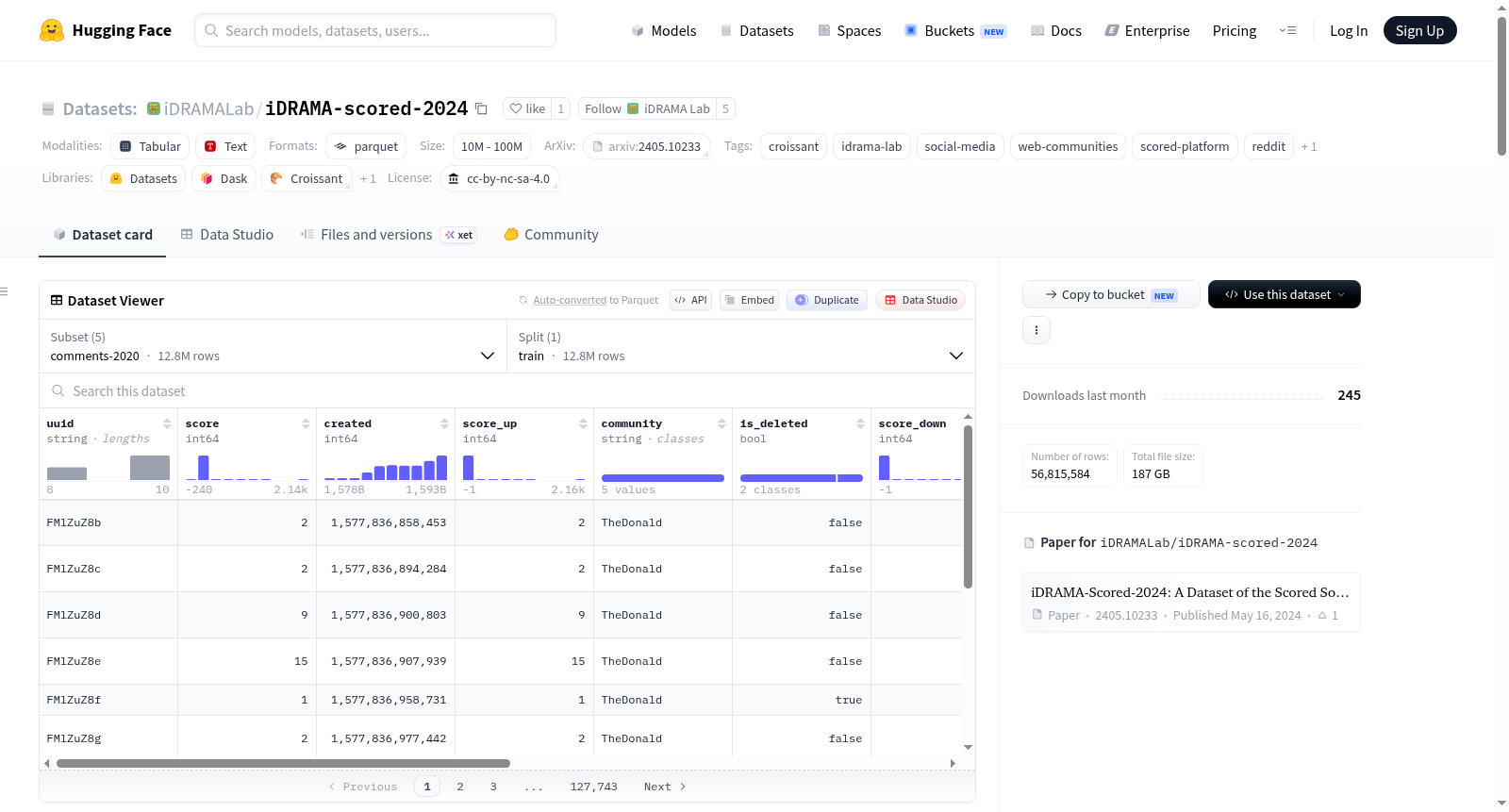Click the 10M - 100M size tag

tap(491, 147)
